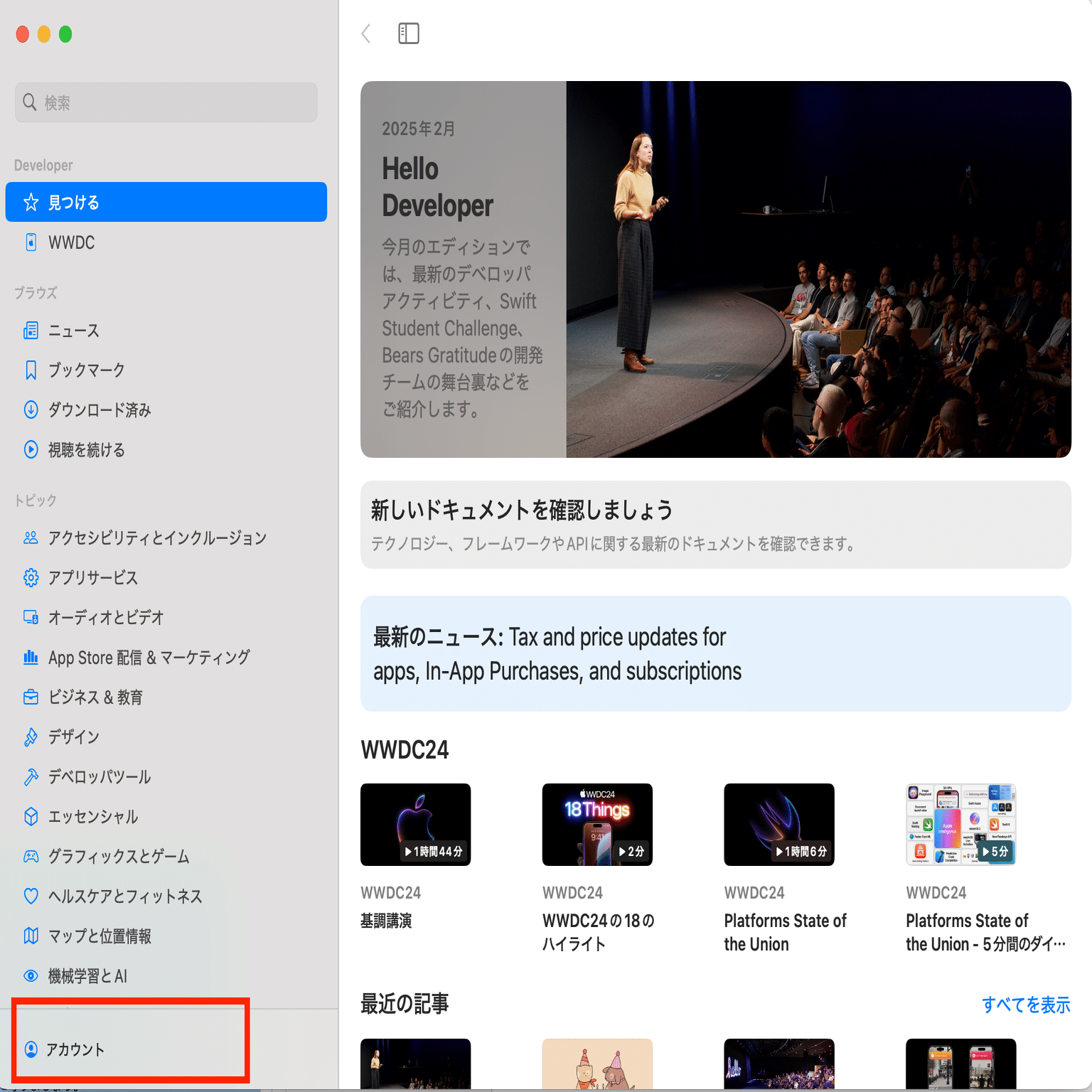Open the Tax and price updates news banner
1092x1092 pixels.
[714, 653]
